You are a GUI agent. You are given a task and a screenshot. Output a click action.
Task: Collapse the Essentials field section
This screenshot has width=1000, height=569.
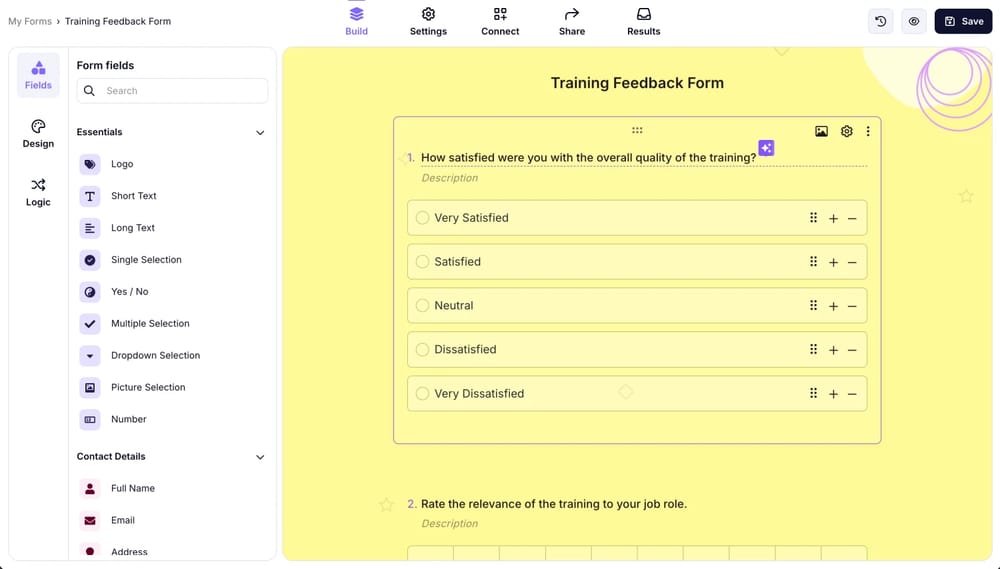(260, 132)
